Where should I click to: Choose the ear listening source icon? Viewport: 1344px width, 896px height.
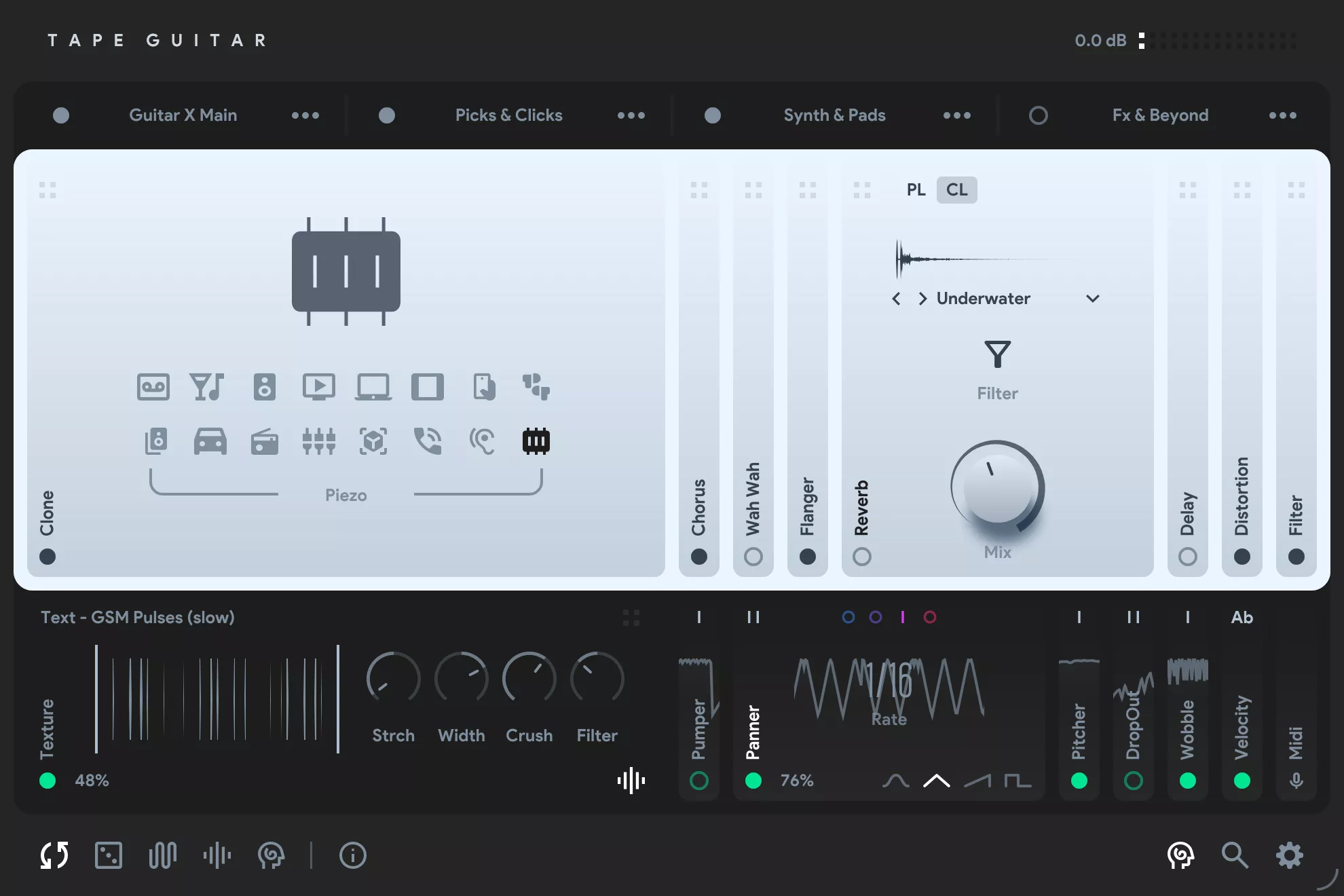[x=483, y=441]
